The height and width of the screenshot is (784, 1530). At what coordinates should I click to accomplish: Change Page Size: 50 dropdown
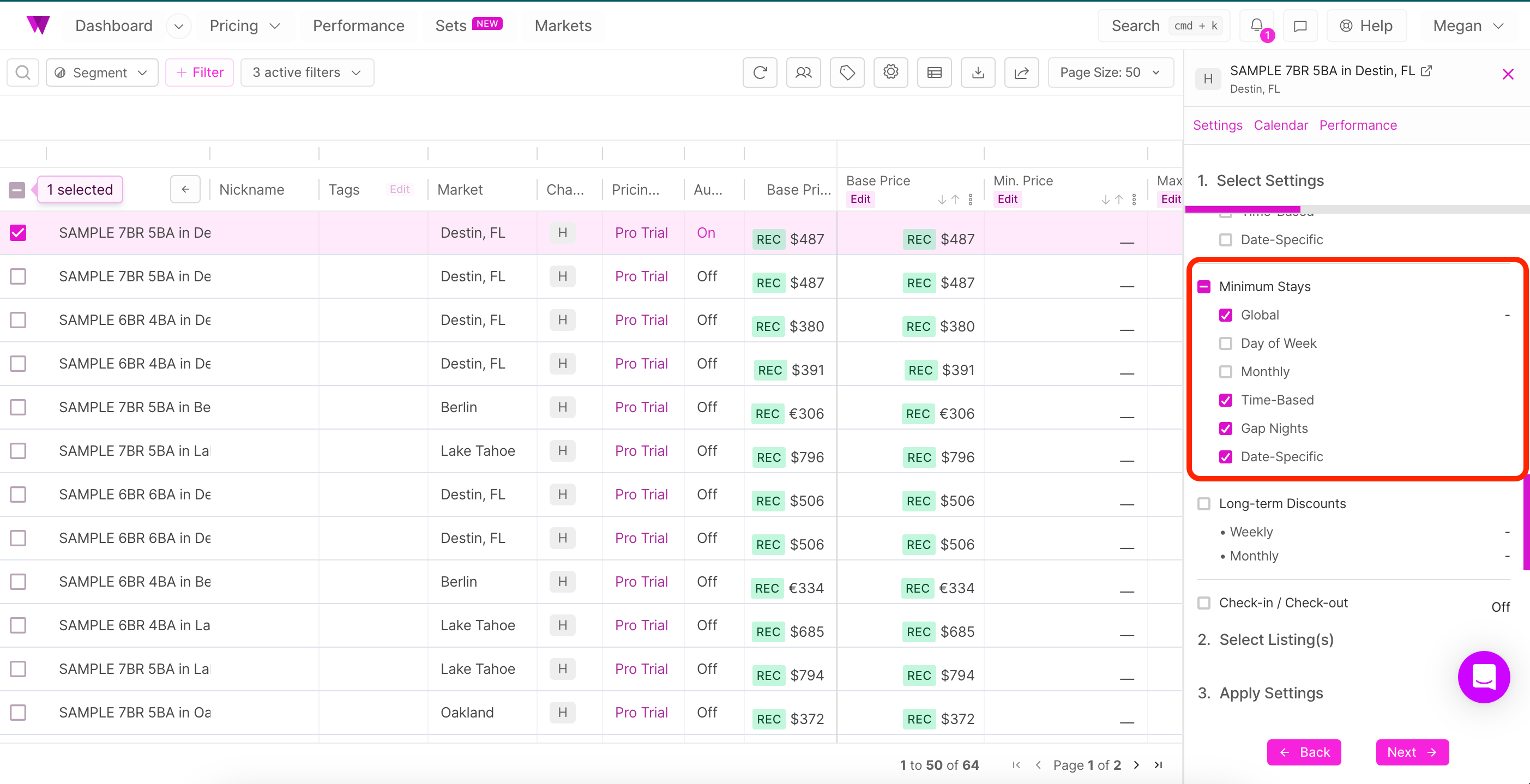click(x=1110, y=73)
